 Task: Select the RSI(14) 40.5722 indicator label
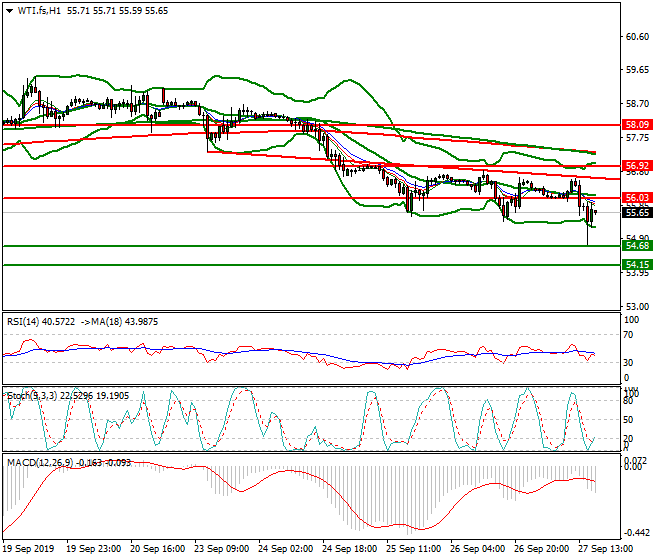point(41,322)
